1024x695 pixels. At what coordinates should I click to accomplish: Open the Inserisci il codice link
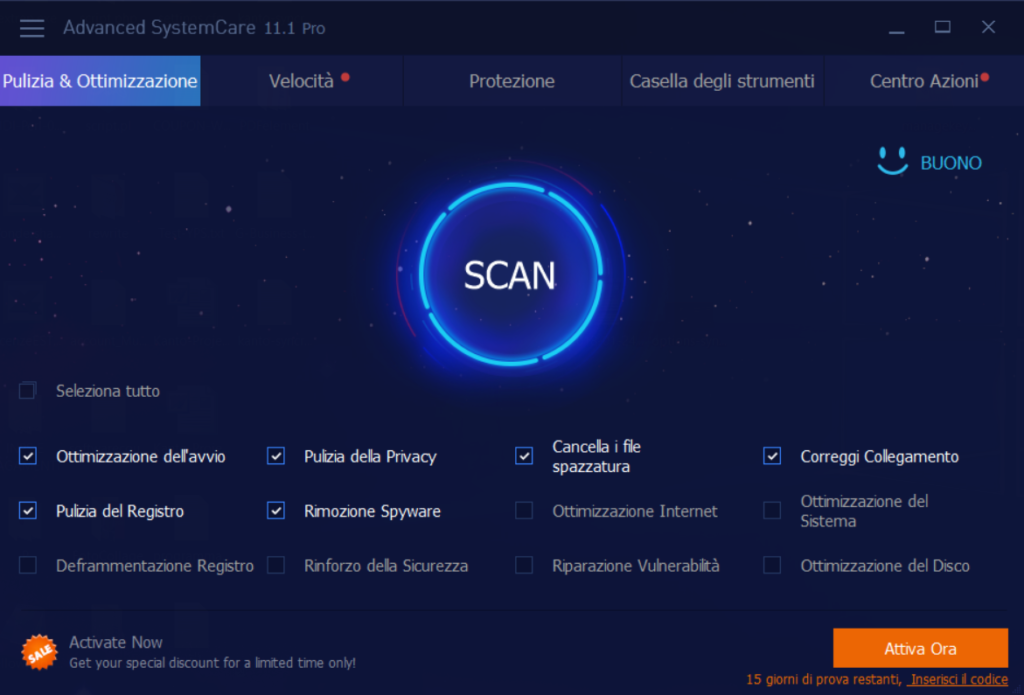click(958, 679)
